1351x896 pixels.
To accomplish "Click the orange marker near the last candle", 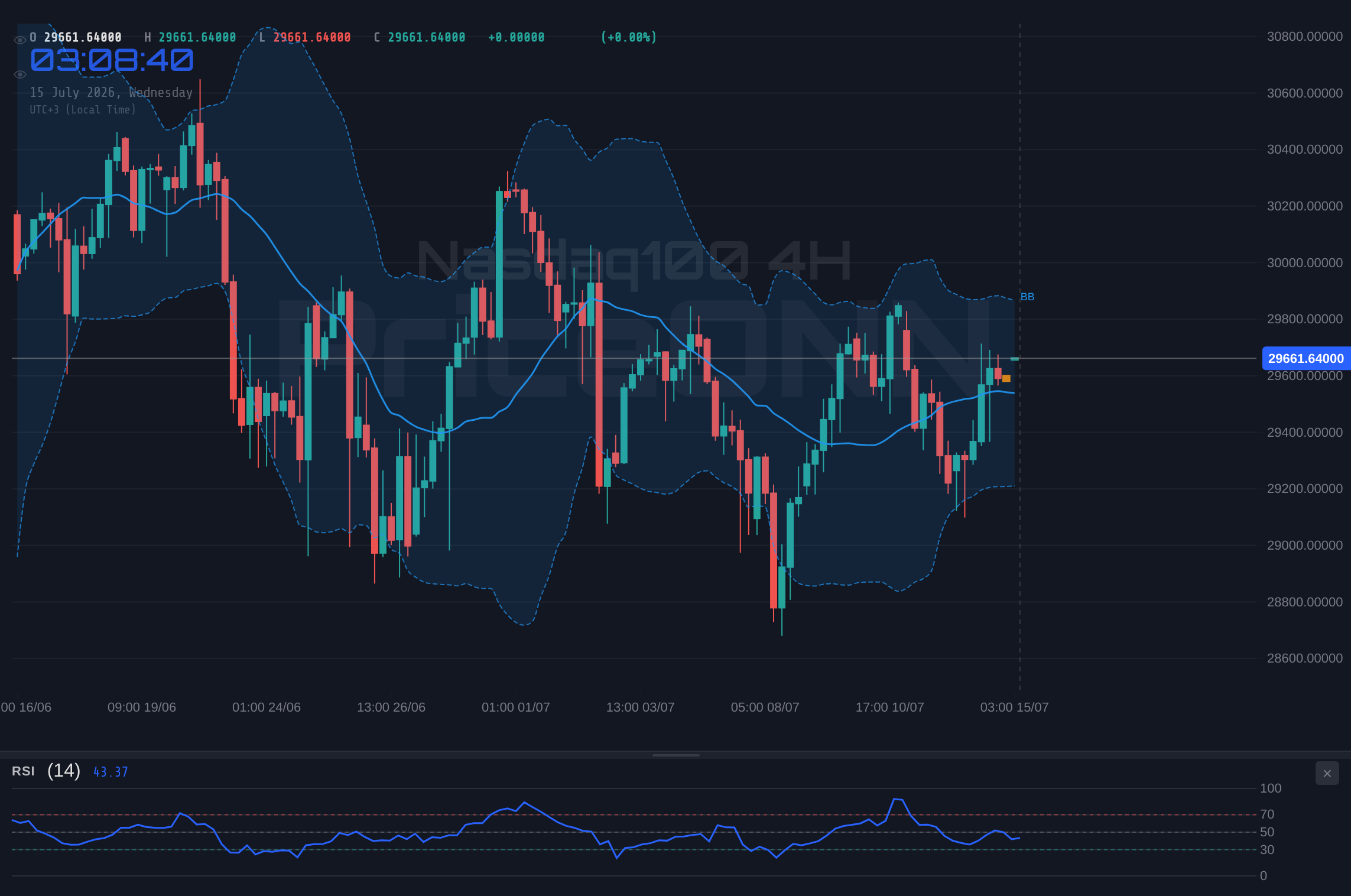I will coord(1006,378).
